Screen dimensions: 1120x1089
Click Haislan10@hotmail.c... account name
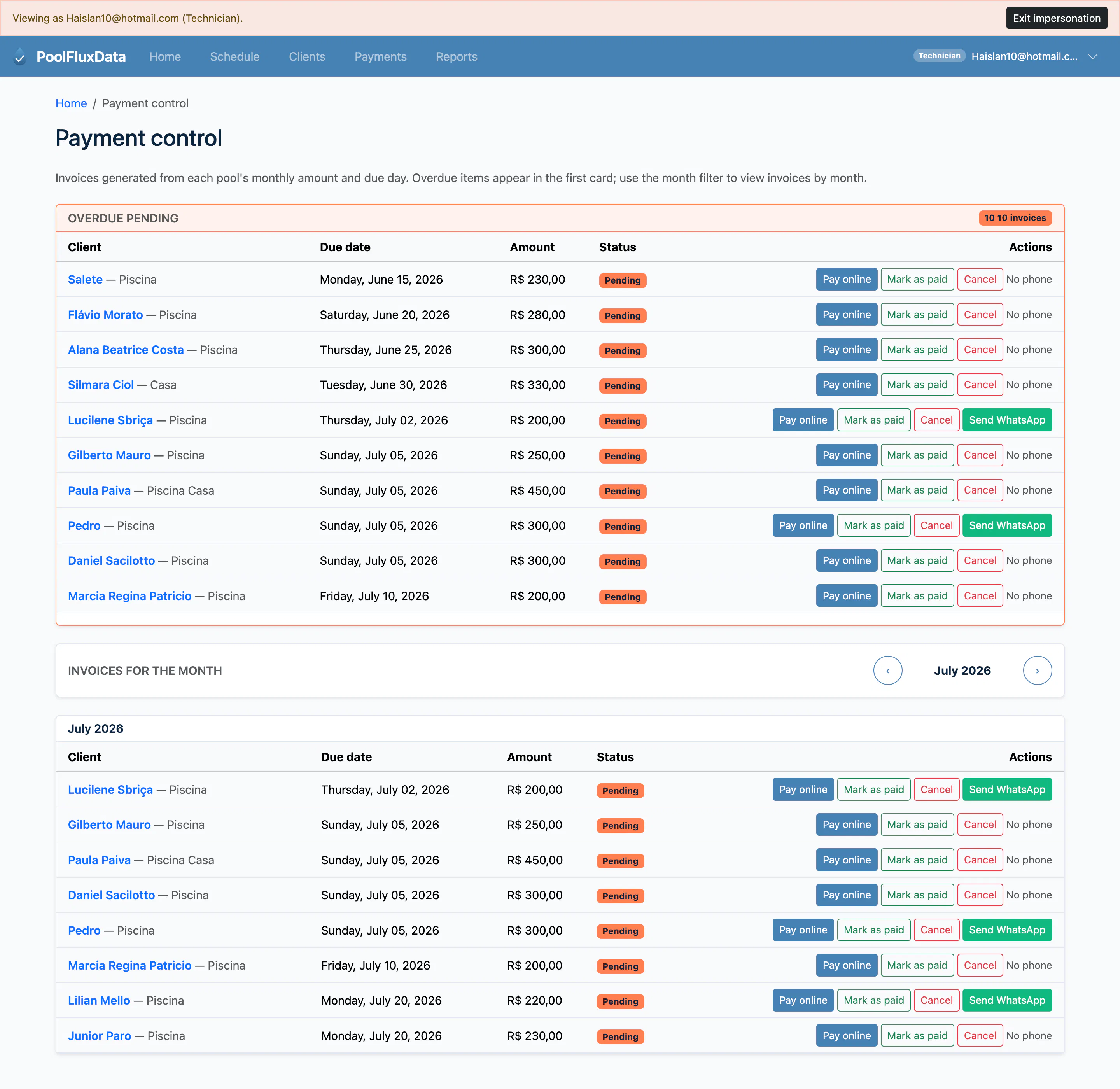1024,56
